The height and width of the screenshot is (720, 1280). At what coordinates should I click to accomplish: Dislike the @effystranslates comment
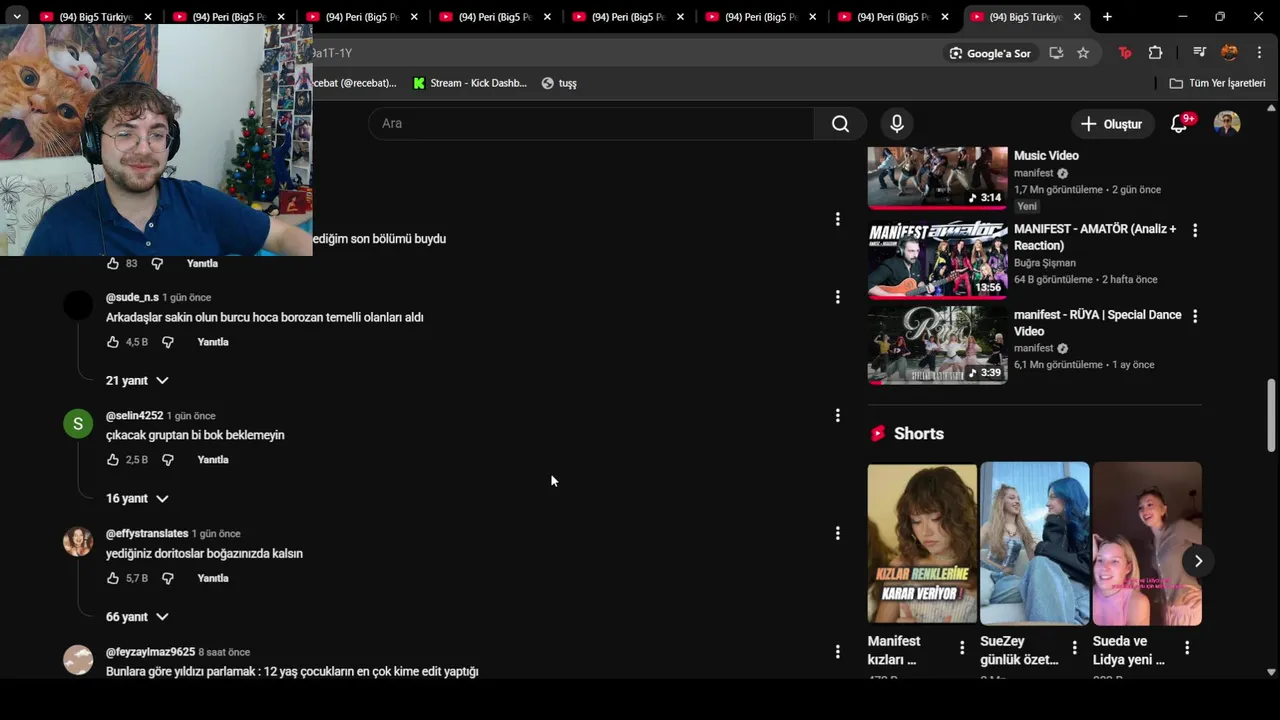(x=168, y=578)
